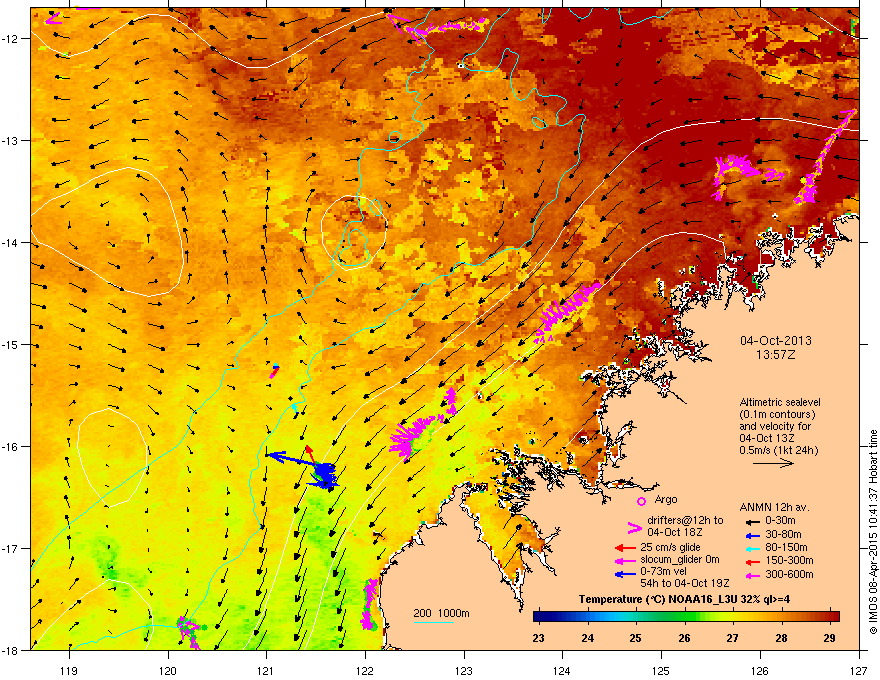Click the 25 cm/s glide label
Image resolution: width=880 pixels, height=680 pixels.
pos(671,547)
